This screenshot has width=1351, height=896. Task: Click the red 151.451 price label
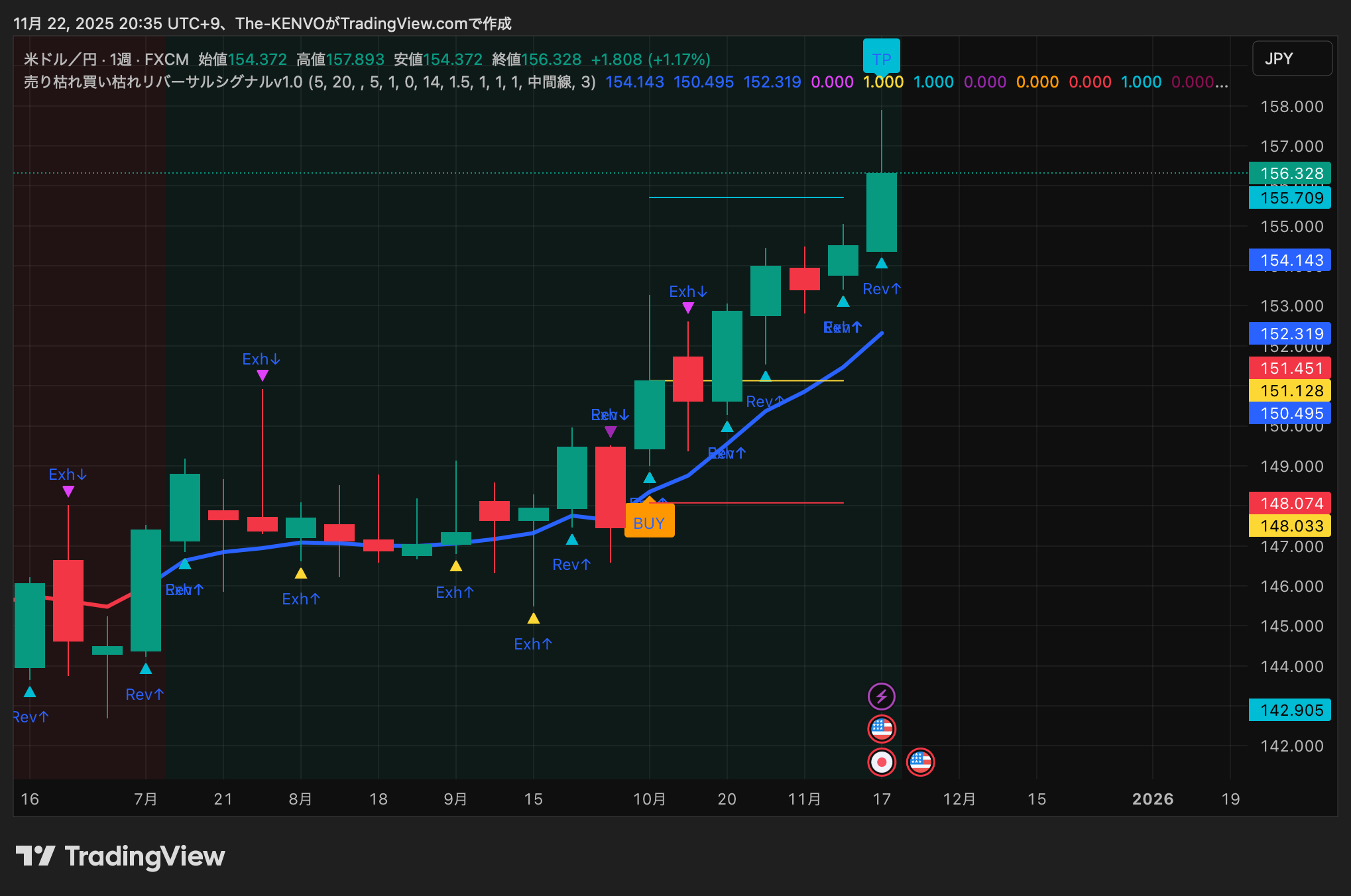tap(1289, 368)
